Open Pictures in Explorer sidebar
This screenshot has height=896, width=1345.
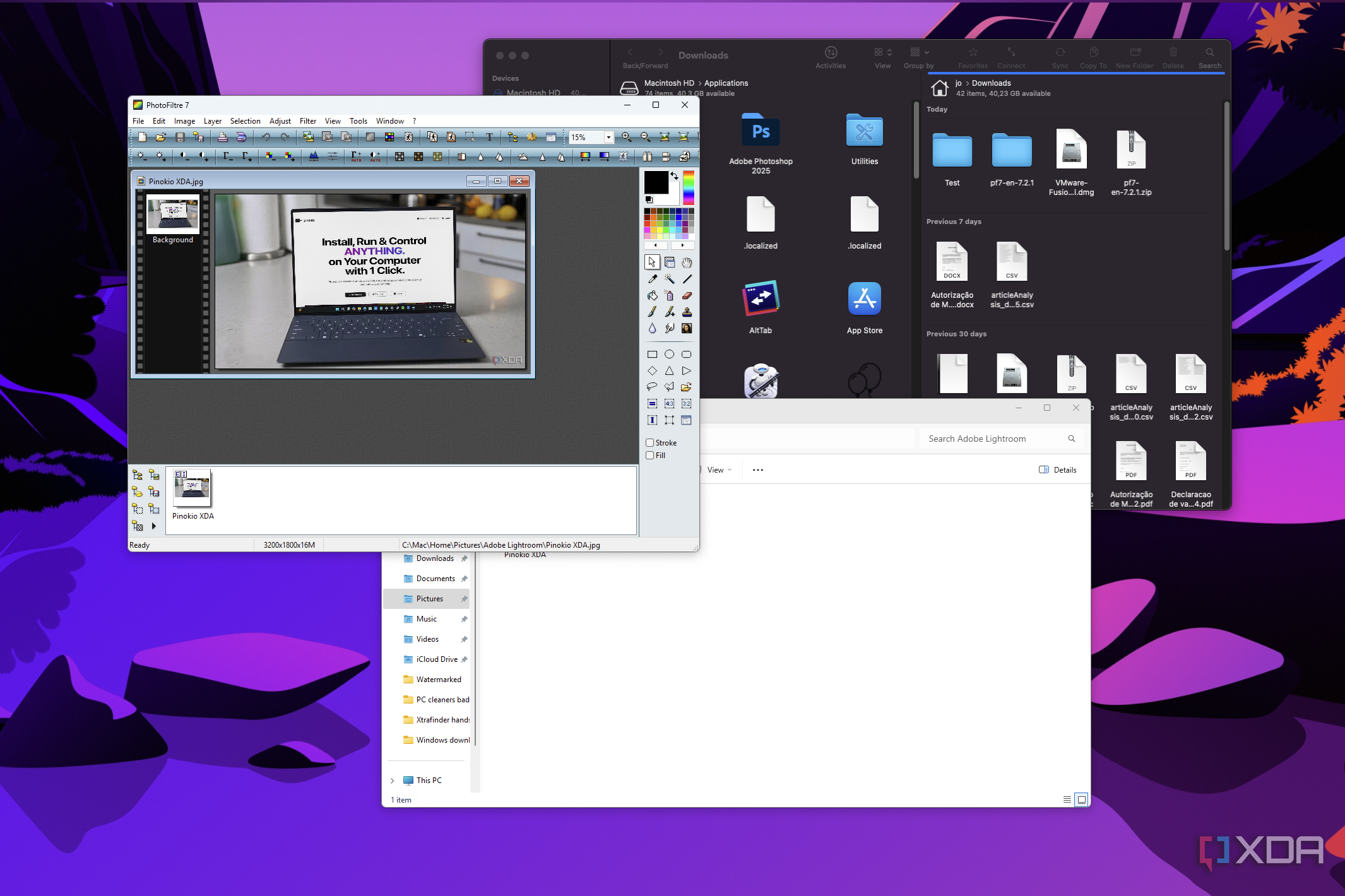coord(427,599)
